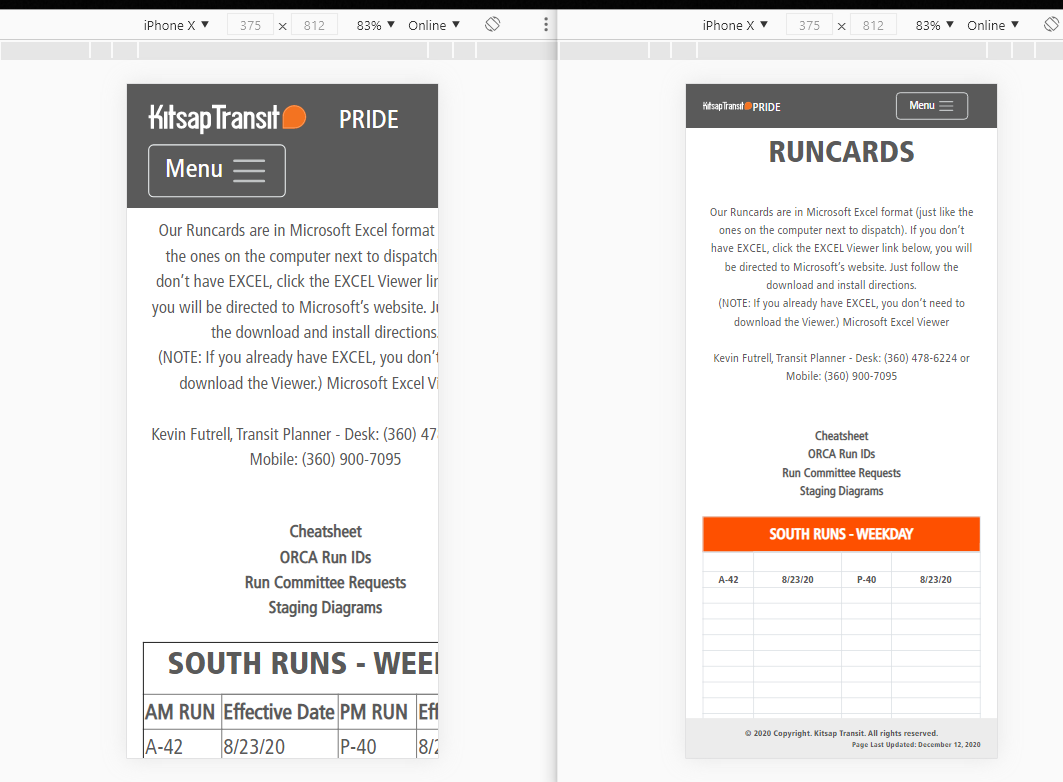This screenshot has height=782, width=1063.
Task: Click orange SOUTH RUNS - WEEKDAY header
Action: (x=841, y=534)
